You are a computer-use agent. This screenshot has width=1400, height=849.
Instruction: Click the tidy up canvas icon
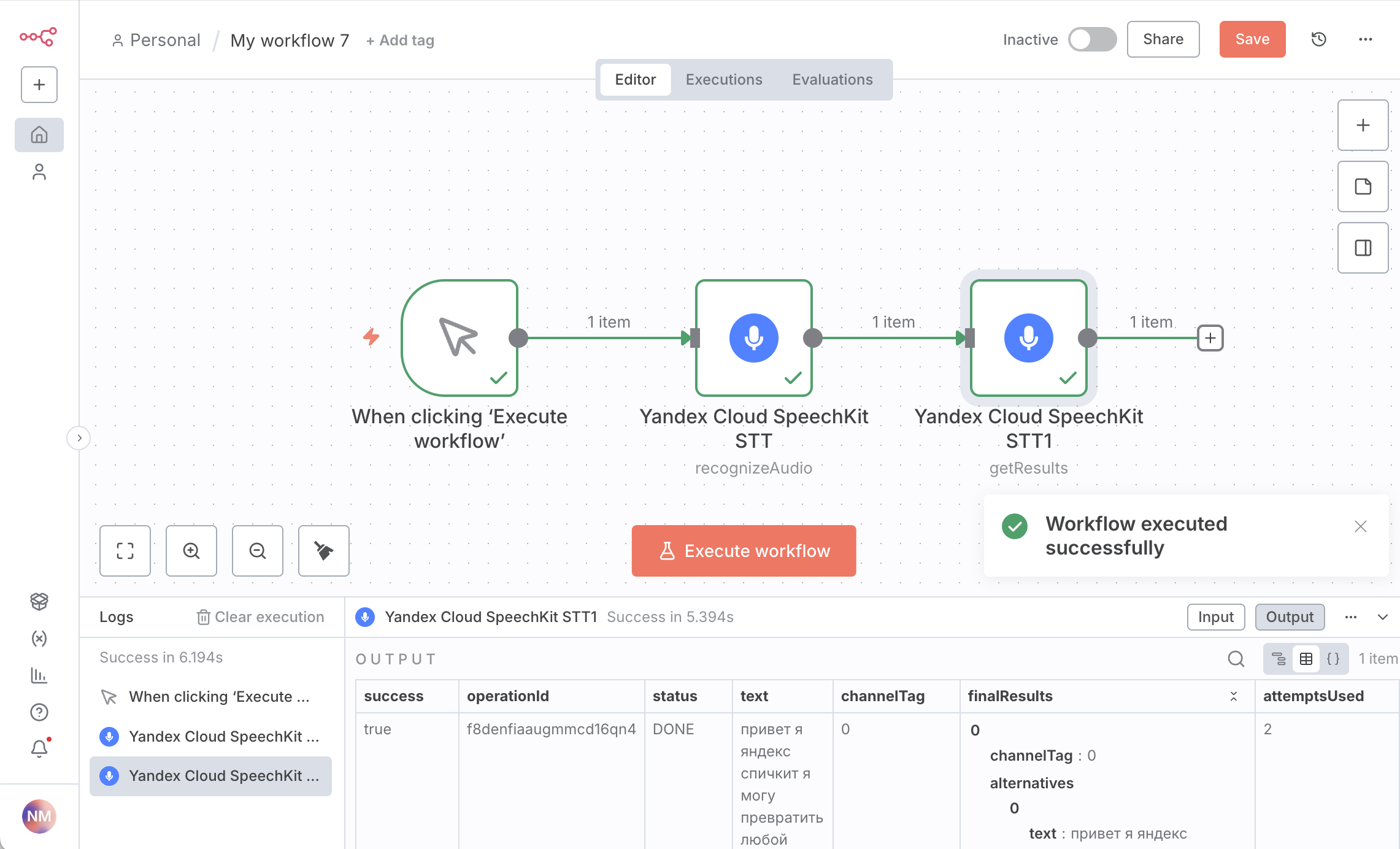click(x=323, y=551)
